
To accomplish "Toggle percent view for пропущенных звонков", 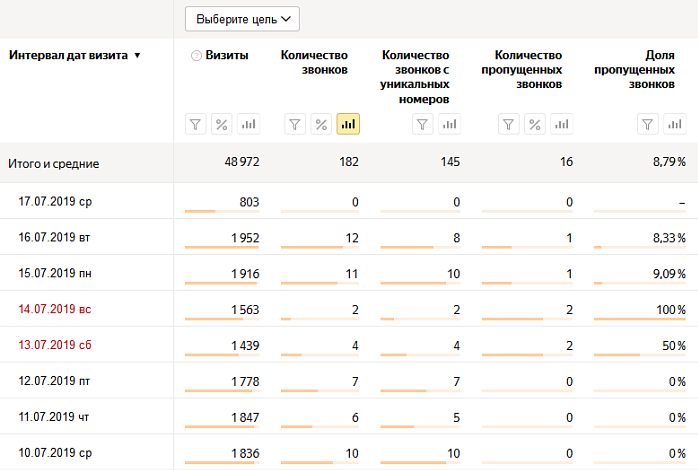I will point(535,124).
